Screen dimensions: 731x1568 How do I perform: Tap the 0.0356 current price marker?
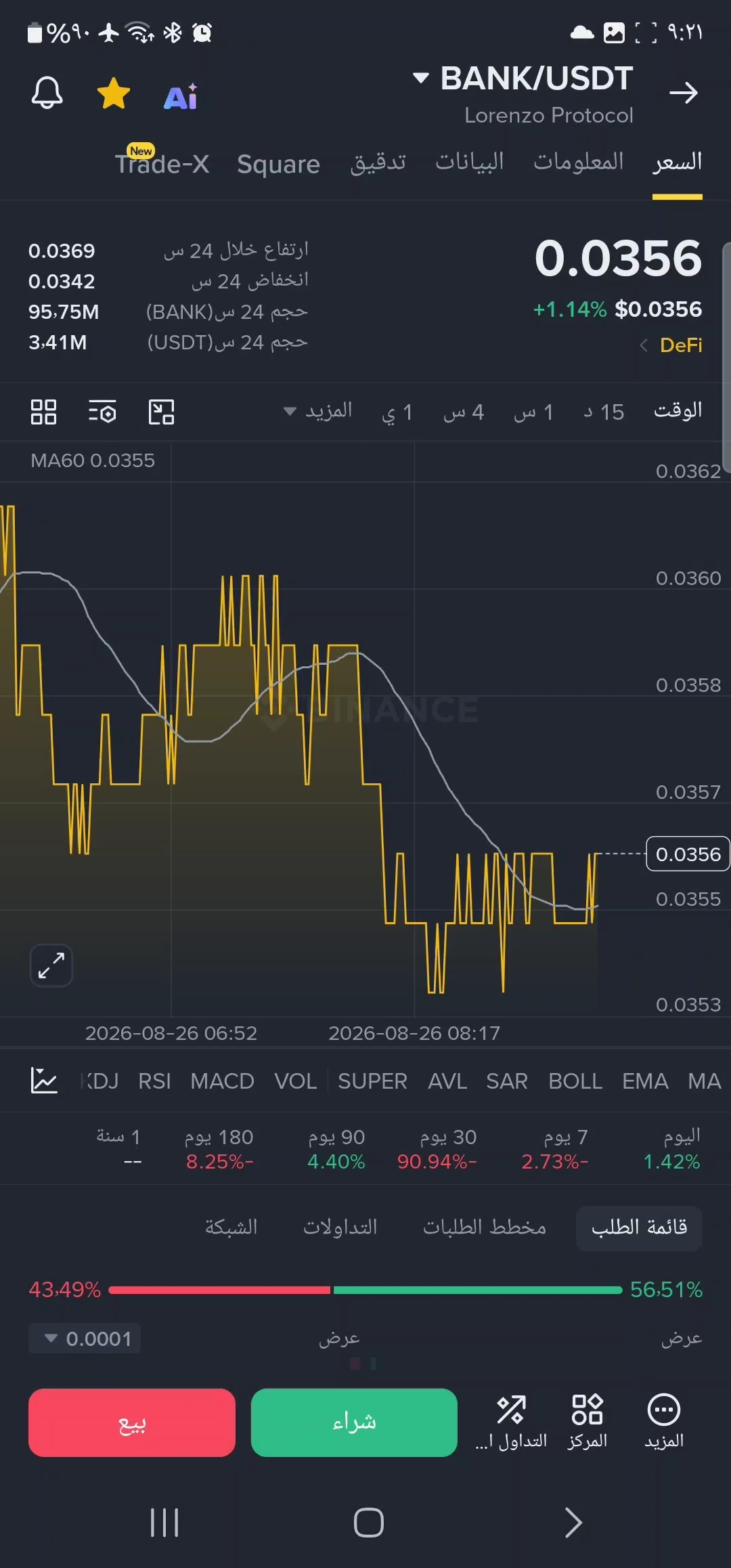click(688, 854)
